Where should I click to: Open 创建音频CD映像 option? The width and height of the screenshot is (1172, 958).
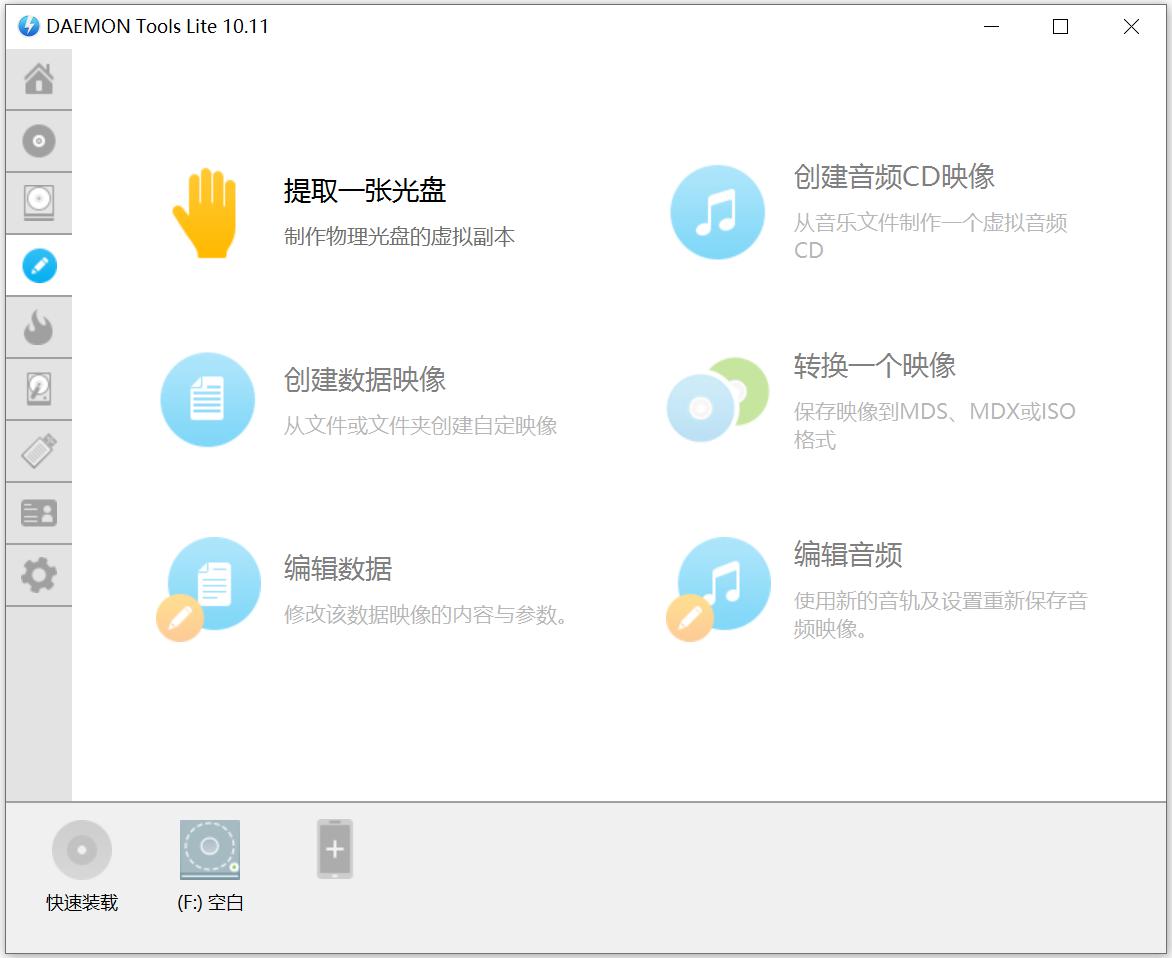(x=894, y=176)
